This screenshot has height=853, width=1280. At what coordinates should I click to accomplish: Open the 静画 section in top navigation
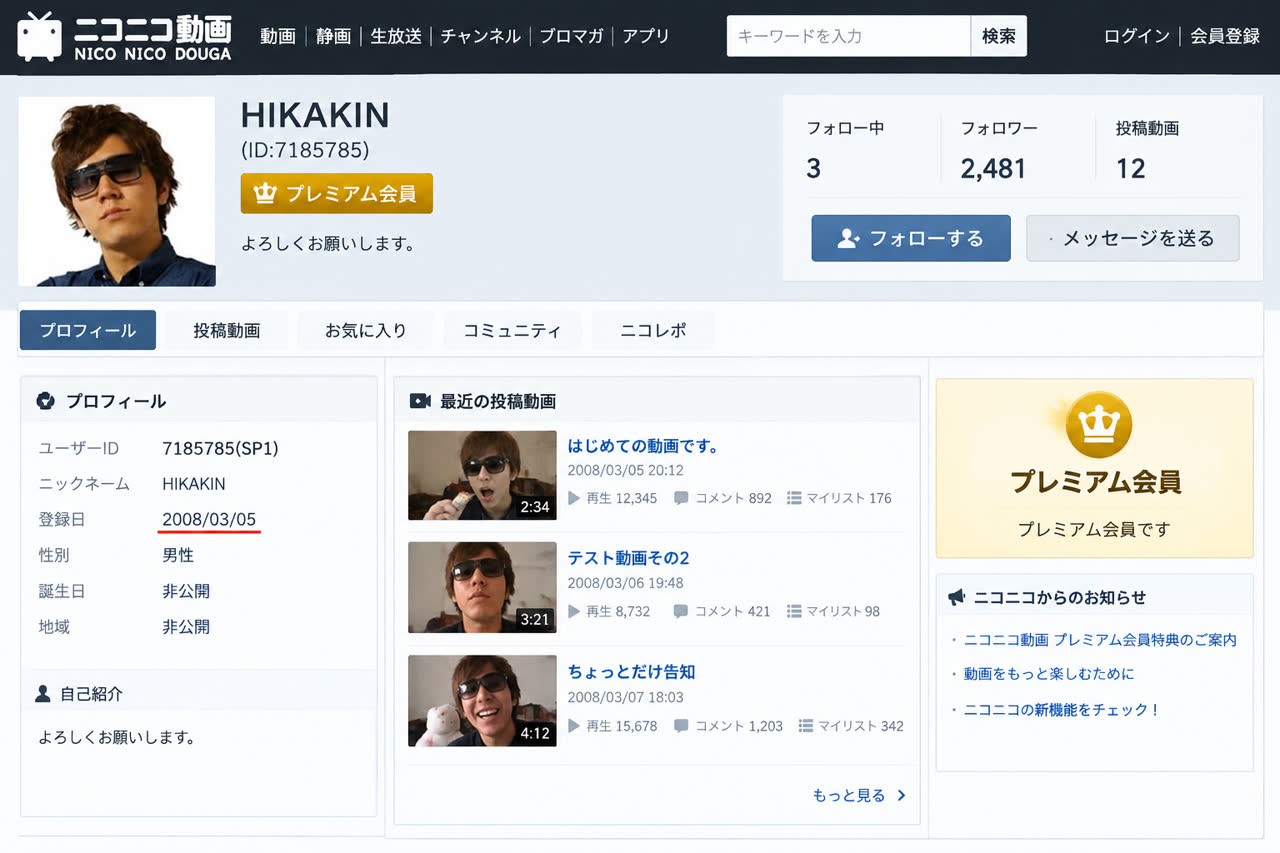click(333, 36)
